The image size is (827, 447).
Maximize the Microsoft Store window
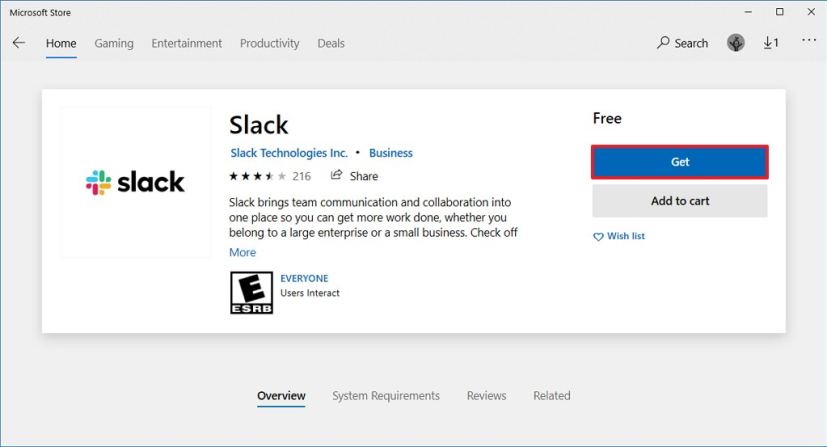[x=780, y=12]
